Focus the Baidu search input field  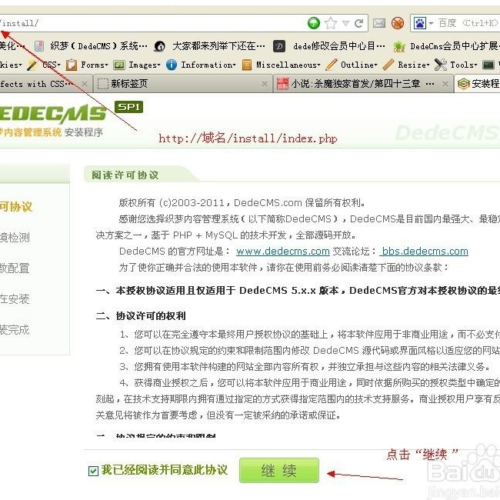468,23
